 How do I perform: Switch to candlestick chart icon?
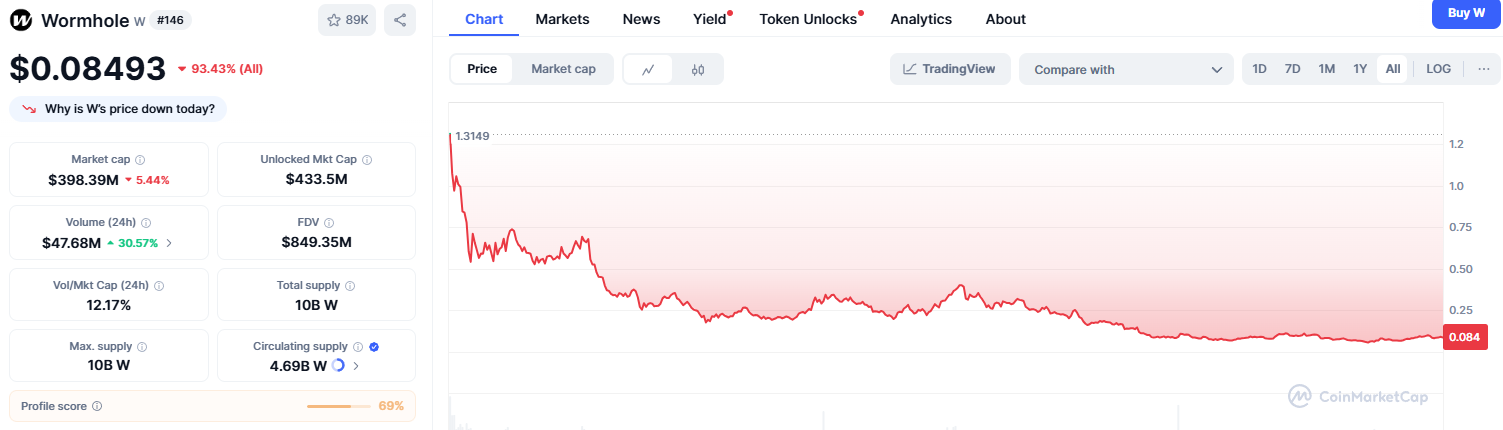pyautogui.click(x=698, y=69)
